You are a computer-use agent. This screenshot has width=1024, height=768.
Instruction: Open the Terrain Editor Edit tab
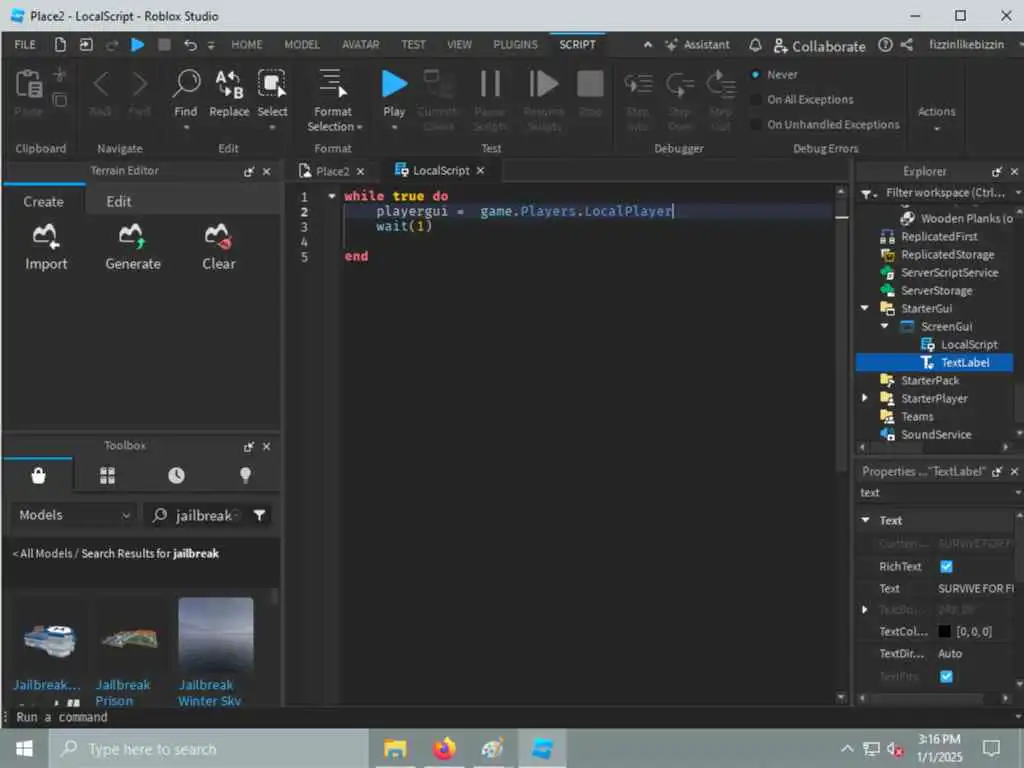pos(119,202)
